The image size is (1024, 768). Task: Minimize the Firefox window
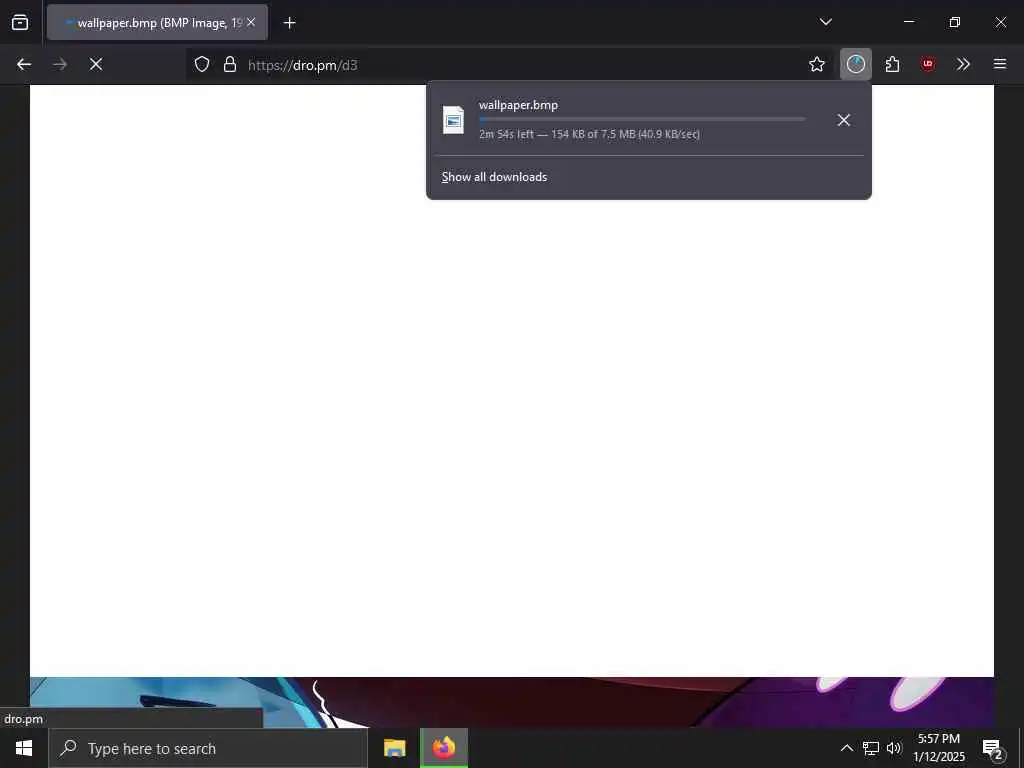click(908, 22)
